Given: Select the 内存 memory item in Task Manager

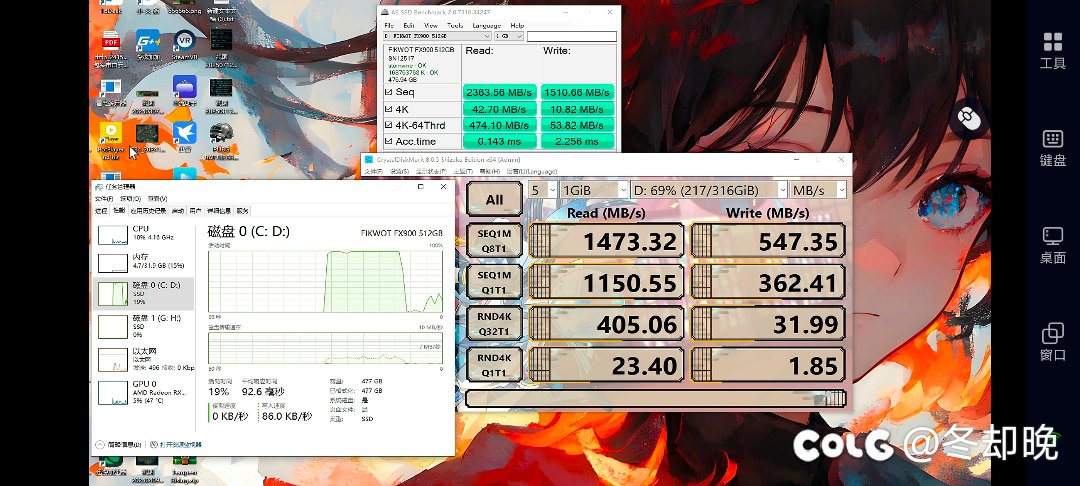Looking at the screenshot, I should coord(143,263).
